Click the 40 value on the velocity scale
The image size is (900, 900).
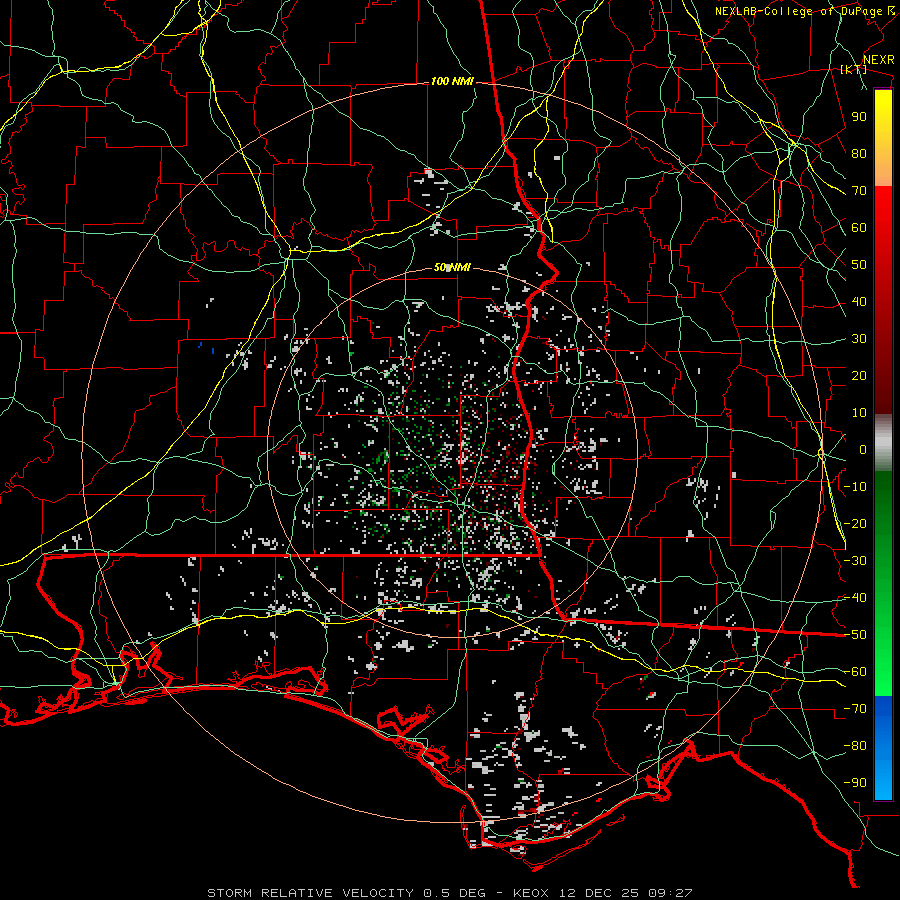(x=859, y=302)
